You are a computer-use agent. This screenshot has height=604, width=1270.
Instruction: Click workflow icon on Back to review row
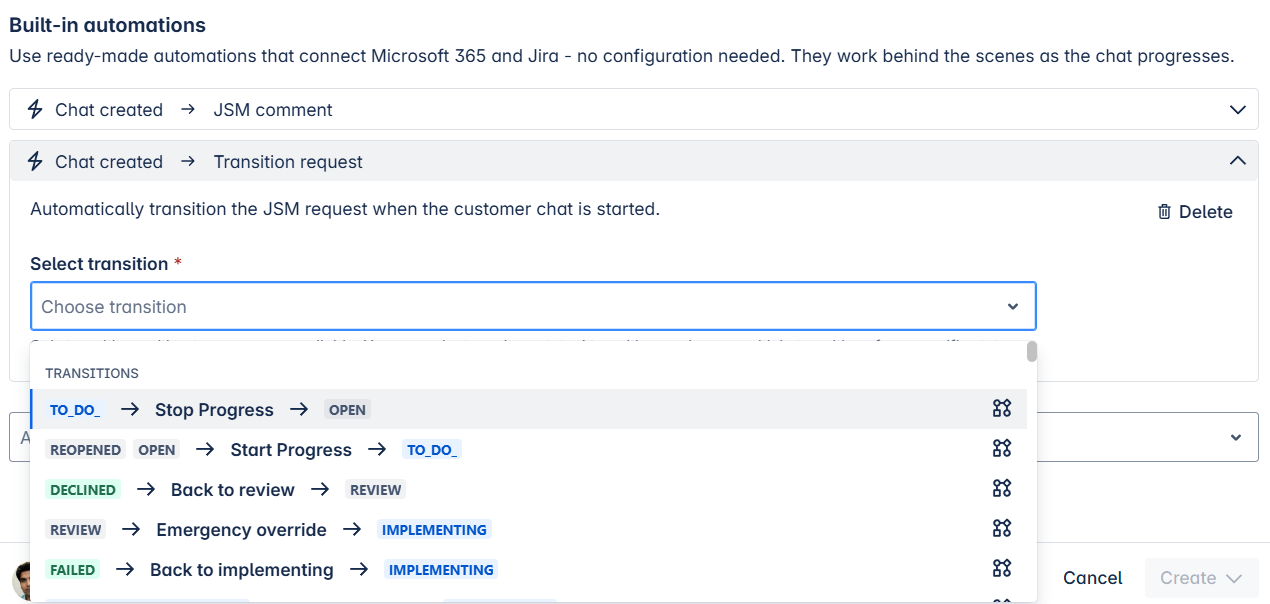[x=1001, y=489]
